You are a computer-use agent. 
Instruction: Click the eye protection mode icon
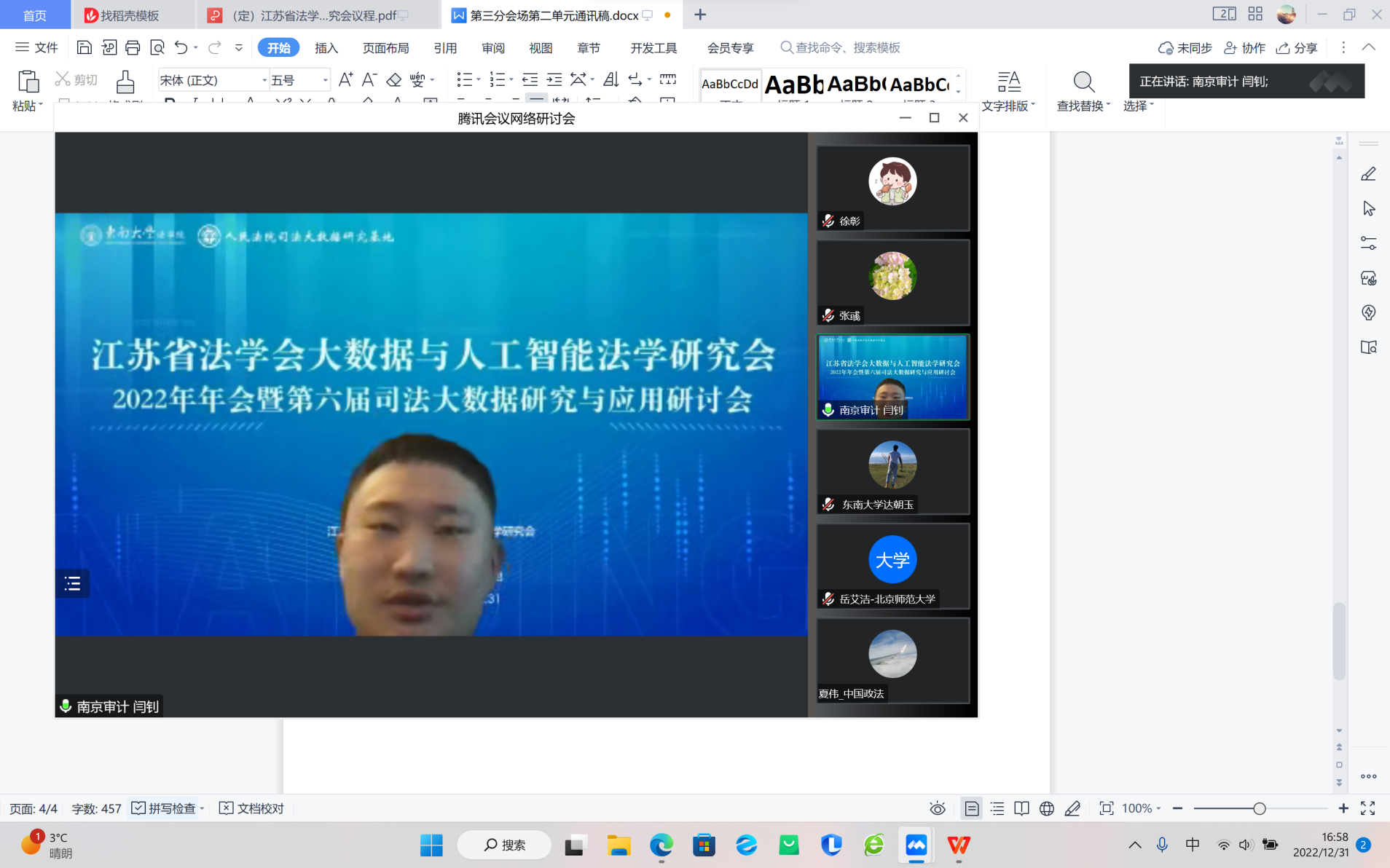937,808
